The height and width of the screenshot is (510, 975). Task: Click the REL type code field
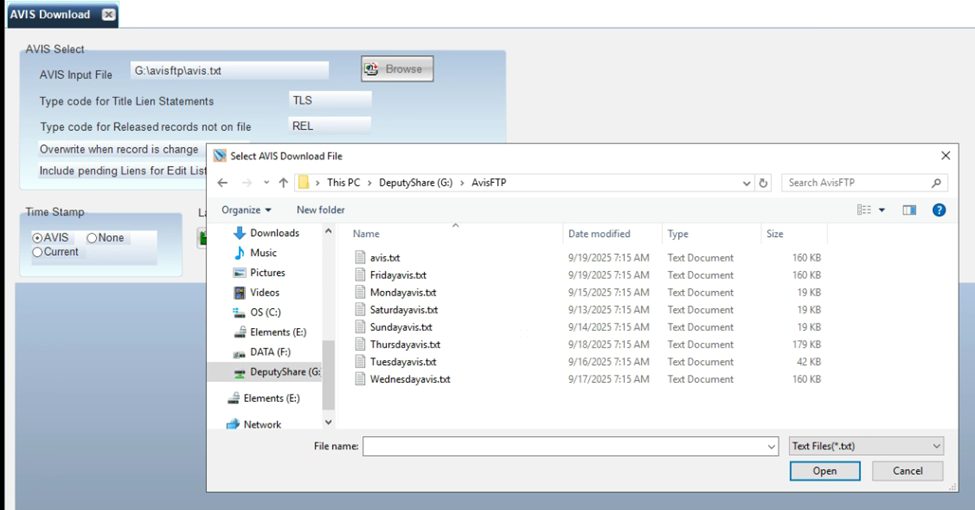coord(330,126)
